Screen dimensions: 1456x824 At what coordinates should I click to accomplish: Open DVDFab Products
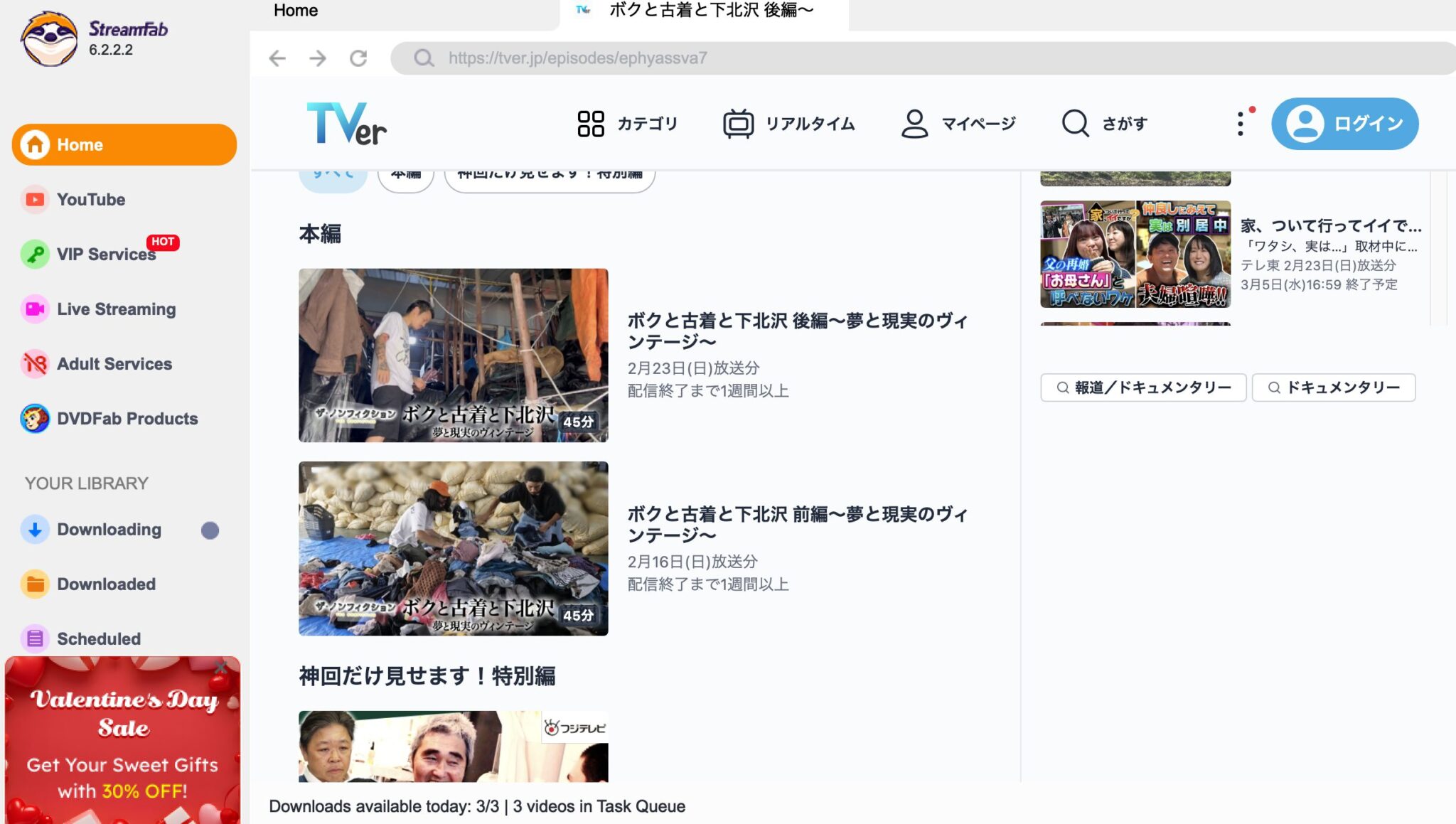[127, 419]
